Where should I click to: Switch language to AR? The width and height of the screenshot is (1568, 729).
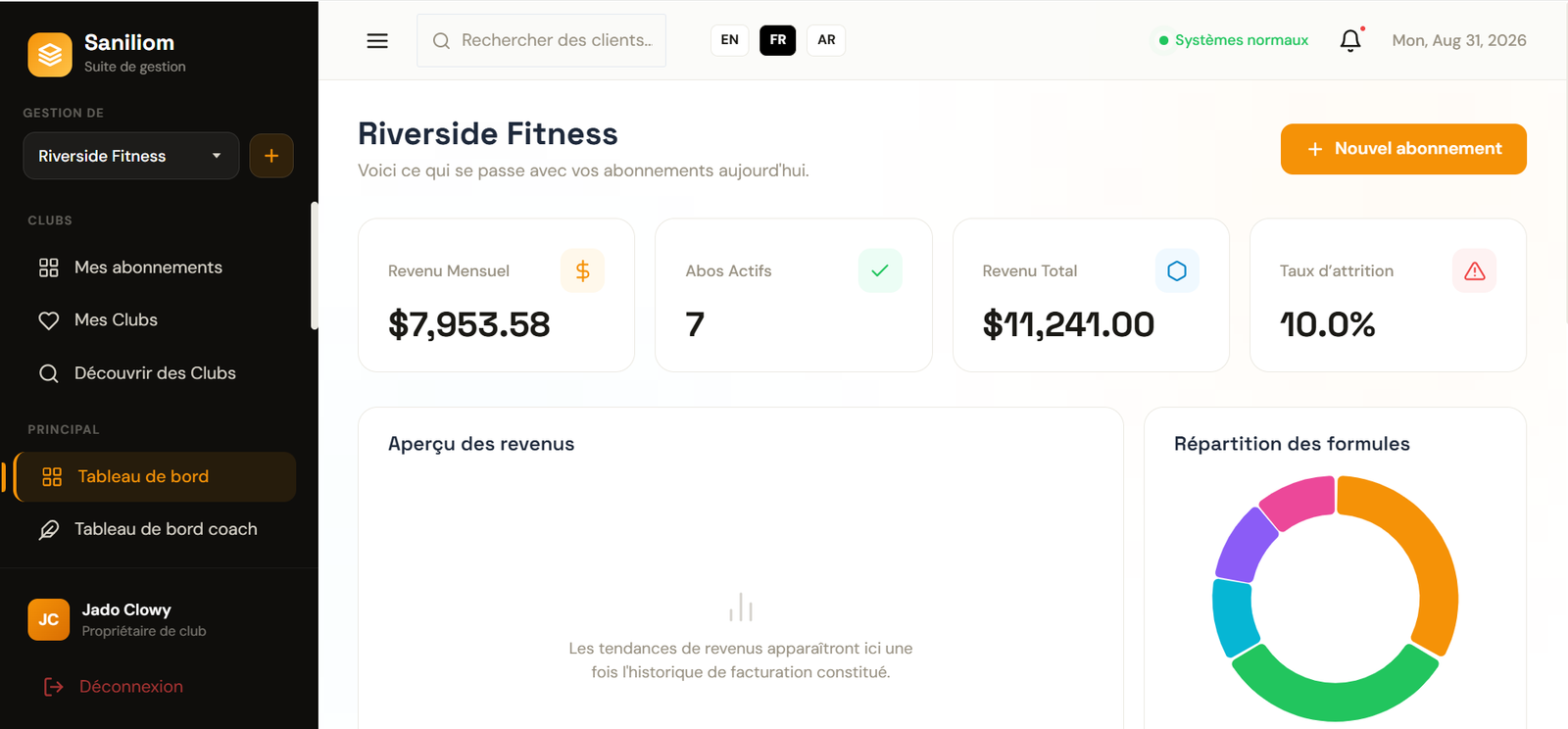tap(826, 40)
